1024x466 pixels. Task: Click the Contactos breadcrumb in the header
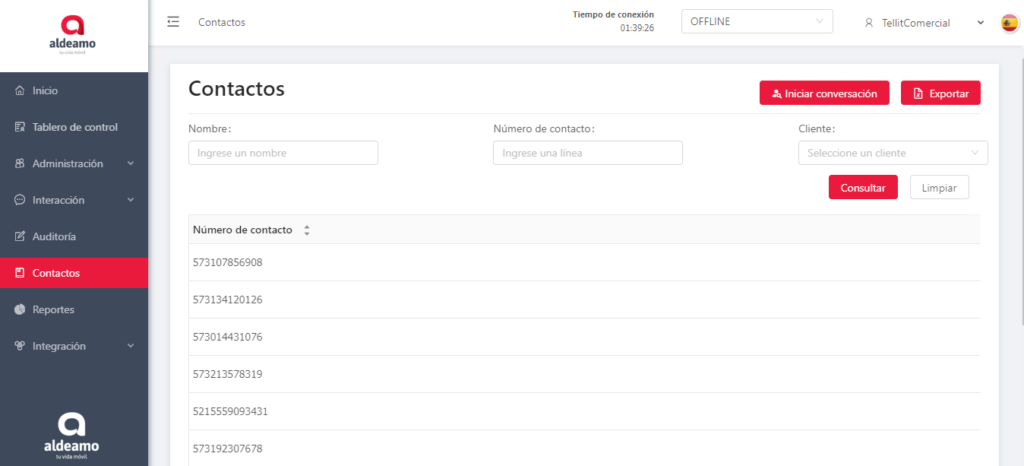click(x=222, y=22)
